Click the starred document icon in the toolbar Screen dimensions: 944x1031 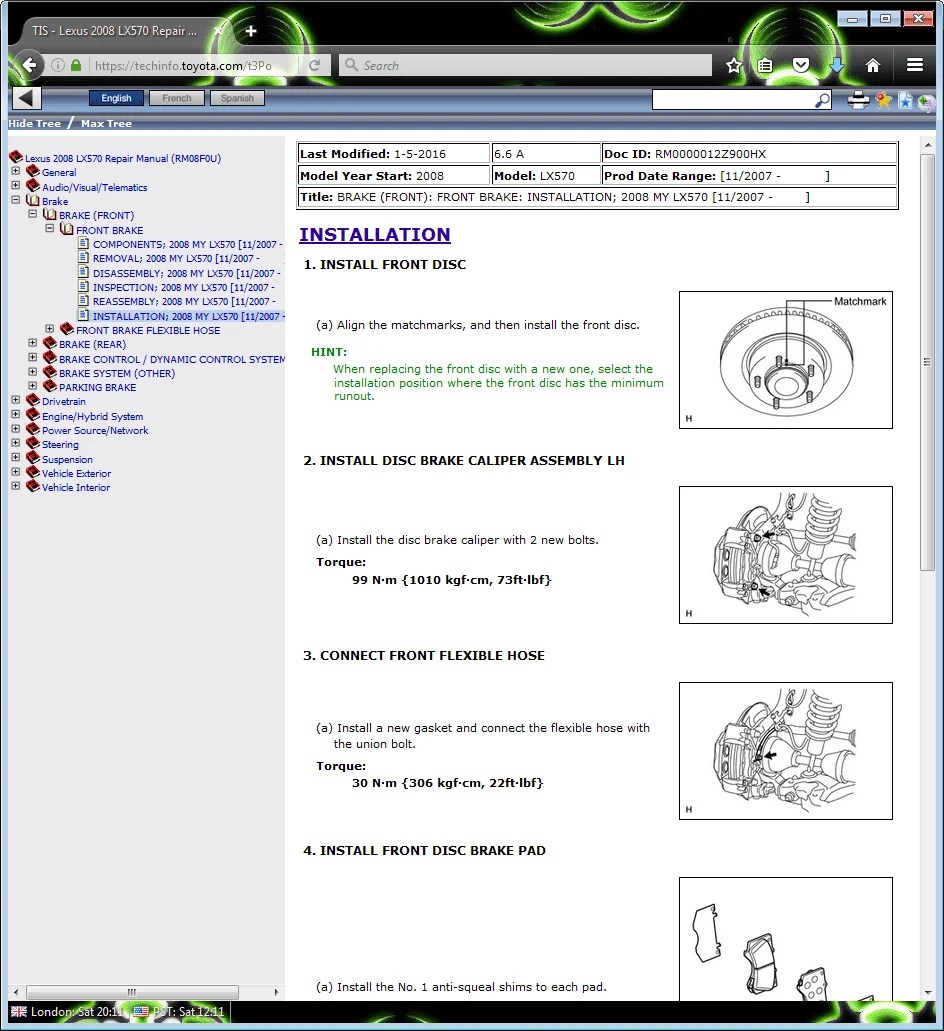[904, 100]
